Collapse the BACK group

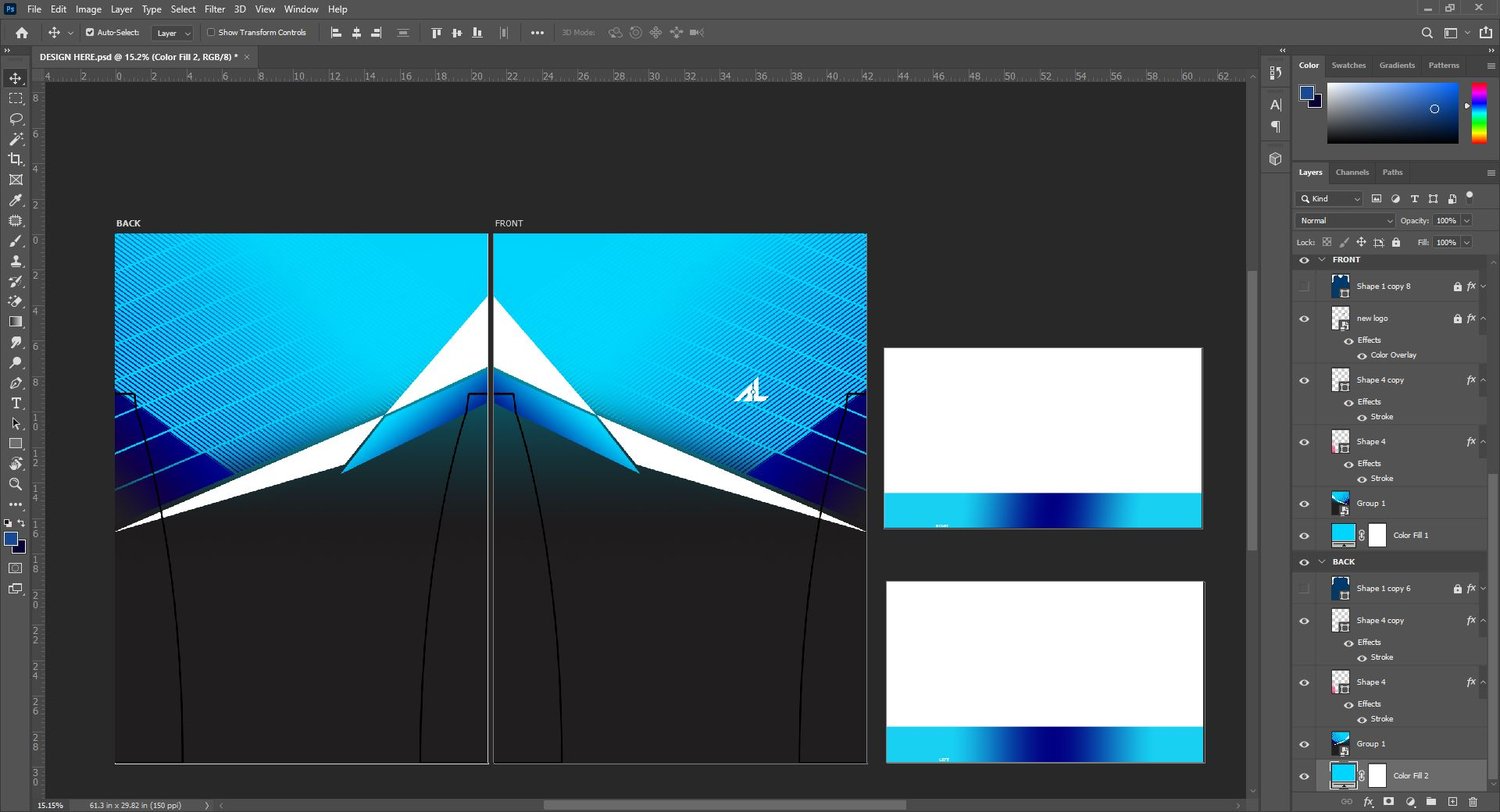point(1321,562)
